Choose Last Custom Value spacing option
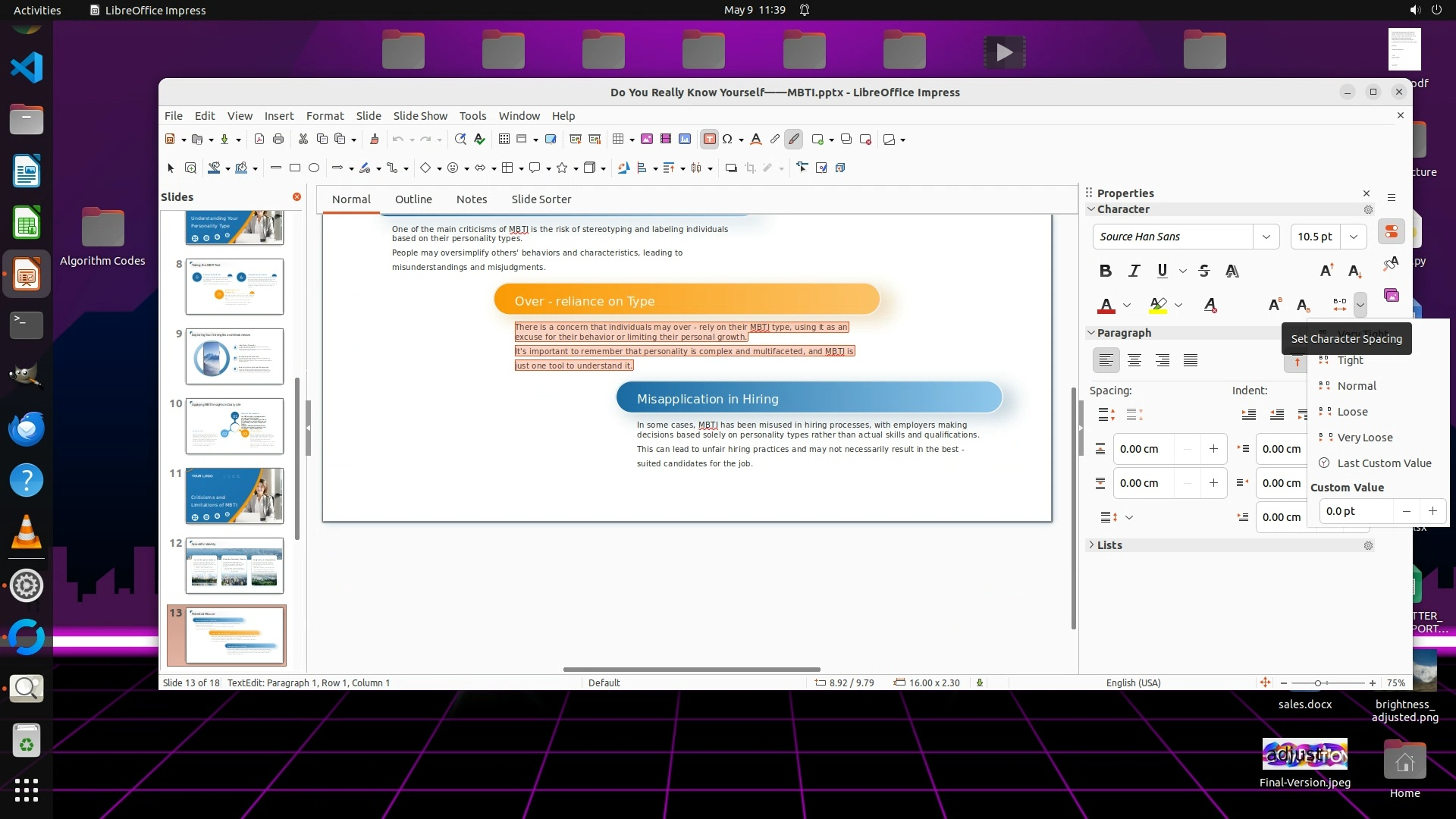 (1383, 463)
